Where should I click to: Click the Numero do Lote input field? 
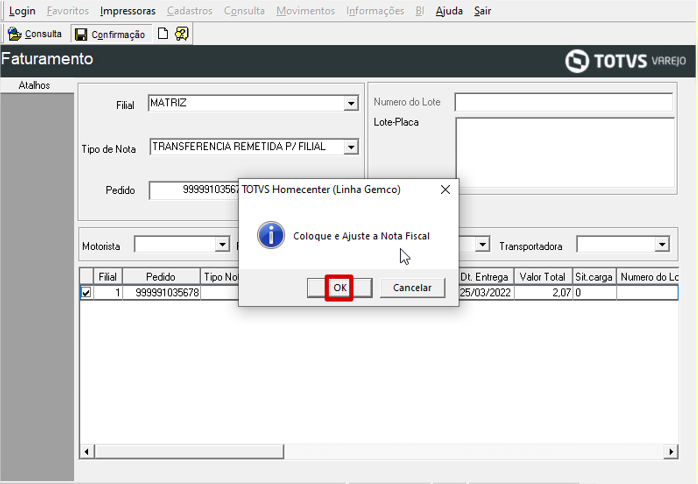pos(564,102)
